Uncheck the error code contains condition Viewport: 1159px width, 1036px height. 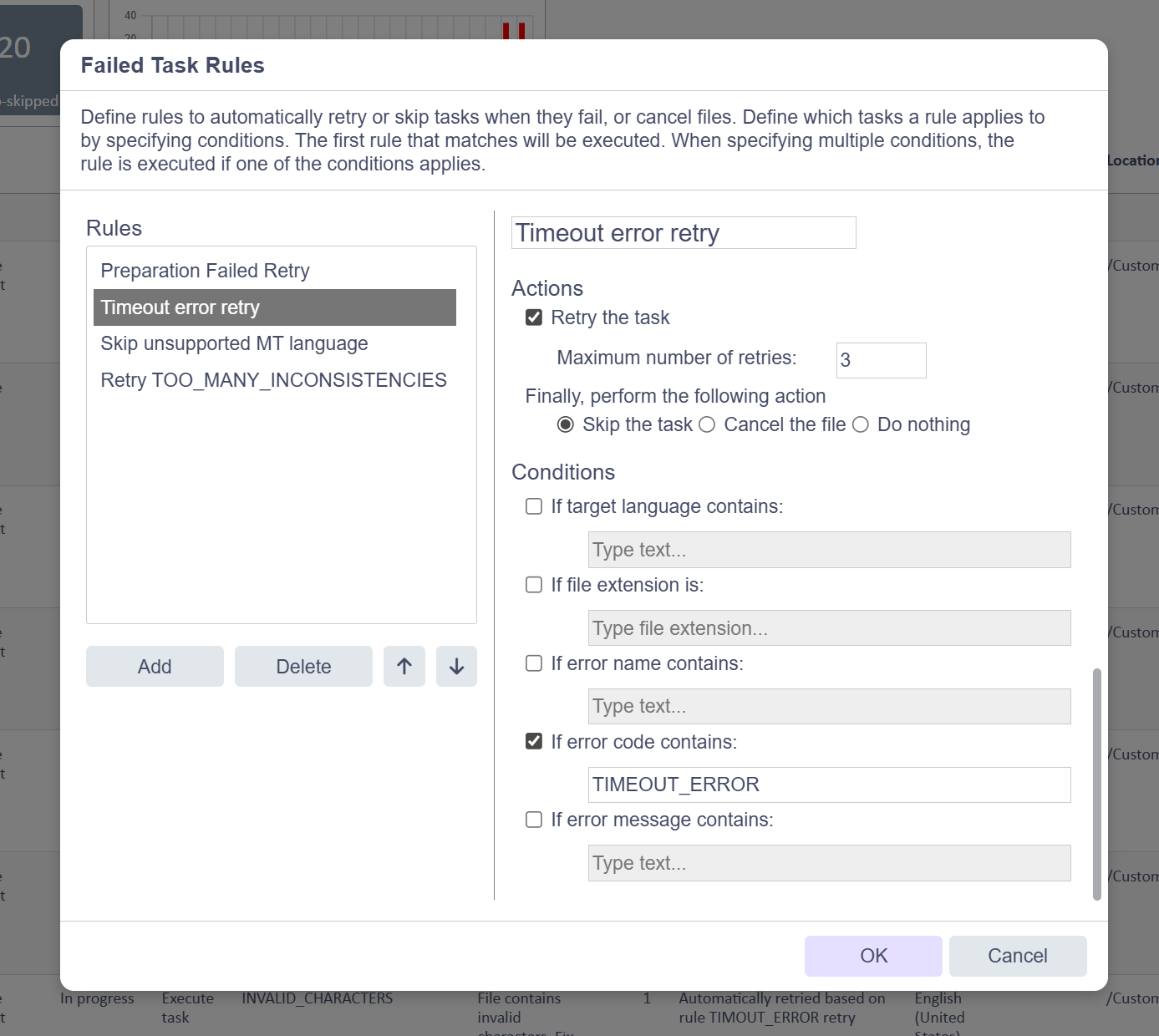click(534, 741)
